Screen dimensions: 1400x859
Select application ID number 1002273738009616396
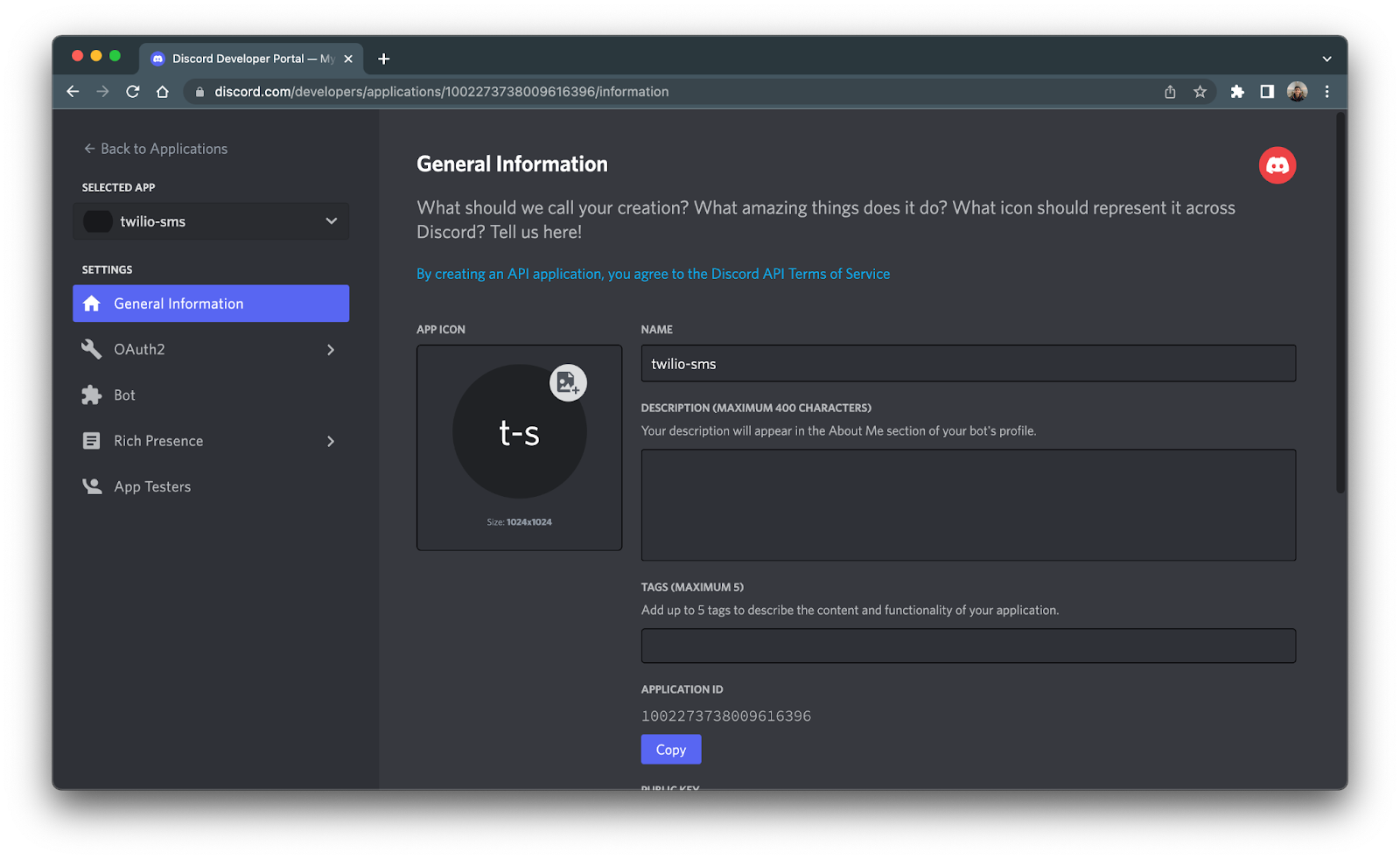click(726, 716)
